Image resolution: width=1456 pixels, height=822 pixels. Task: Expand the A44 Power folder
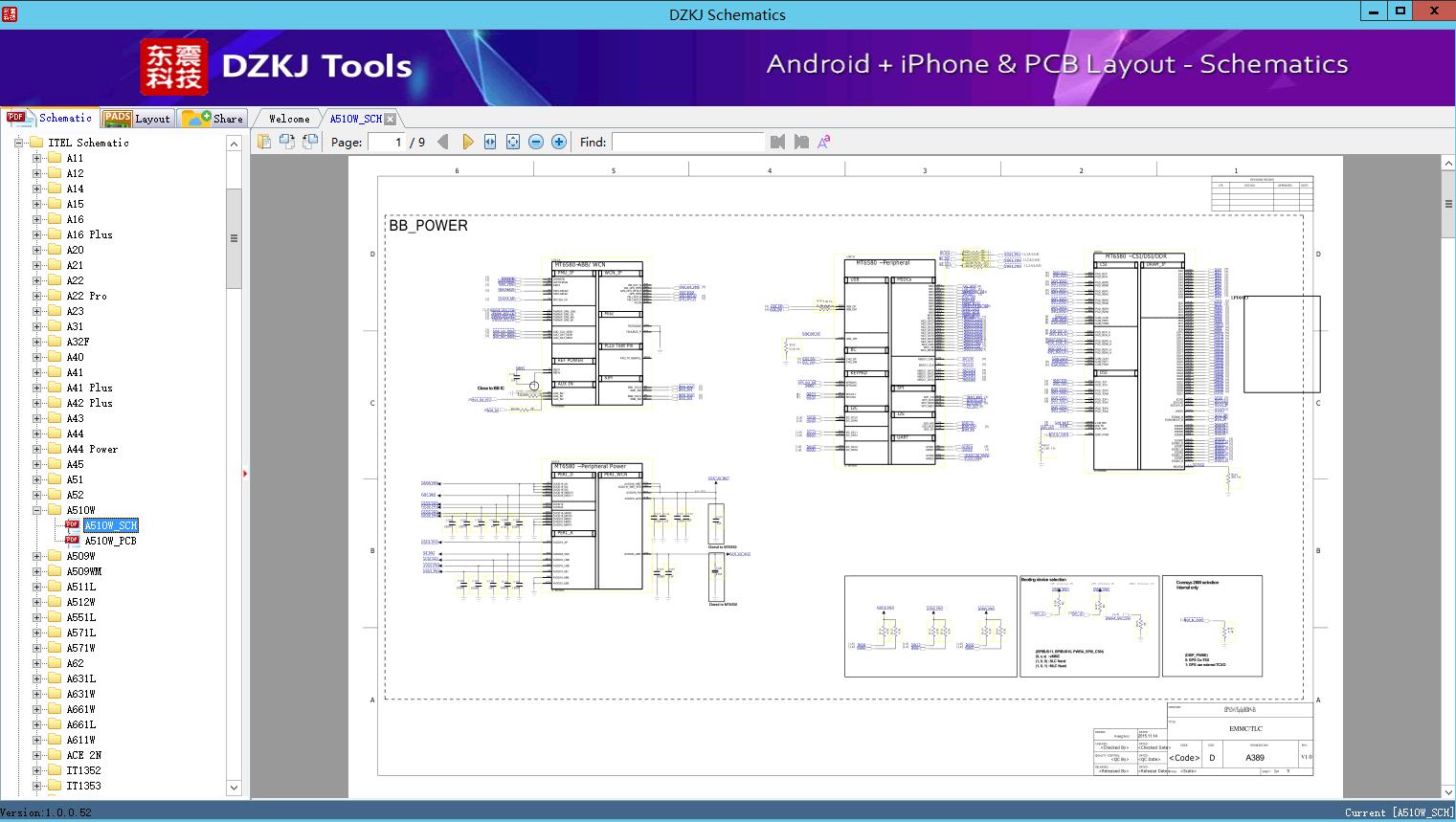(36, 449)
